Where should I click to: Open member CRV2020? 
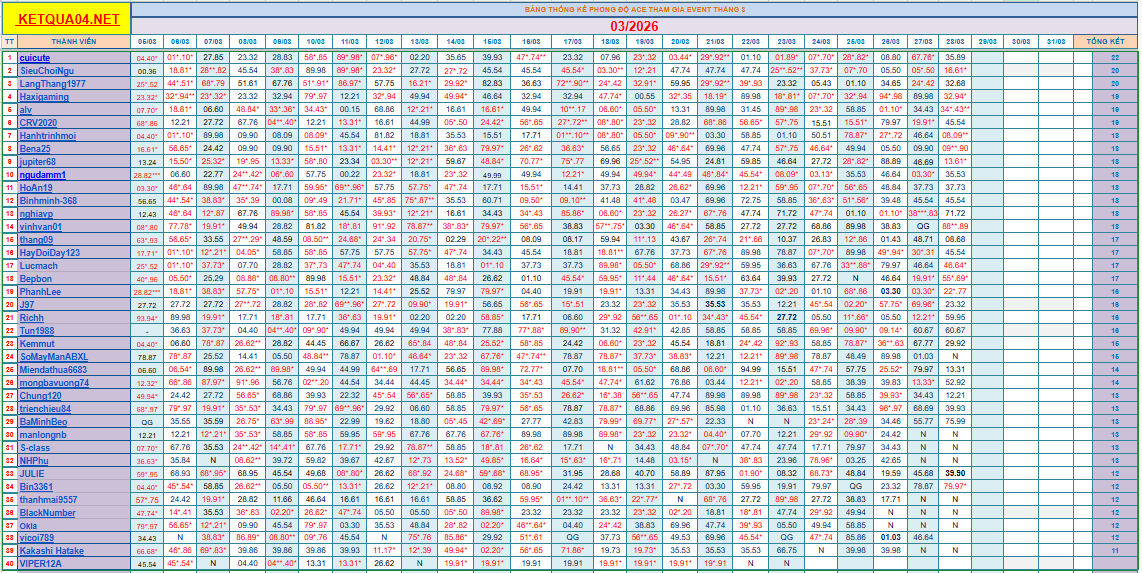(x=39, y=122)
